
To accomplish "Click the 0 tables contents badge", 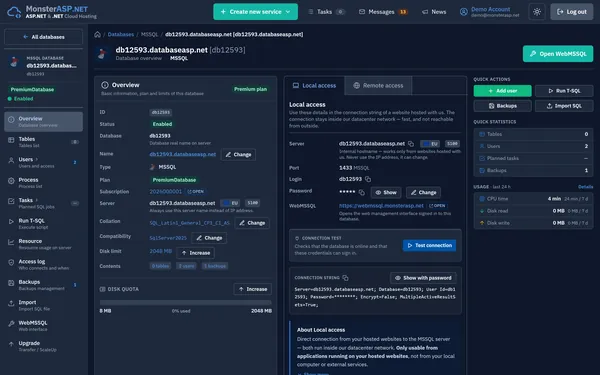I will (160, 266).
